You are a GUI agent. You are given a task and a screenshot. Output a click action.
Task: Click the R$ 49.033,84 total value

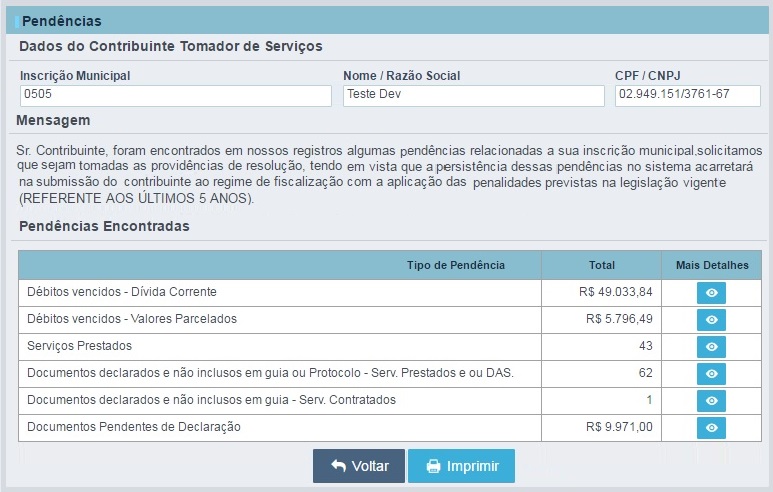(x=616, y=292)
